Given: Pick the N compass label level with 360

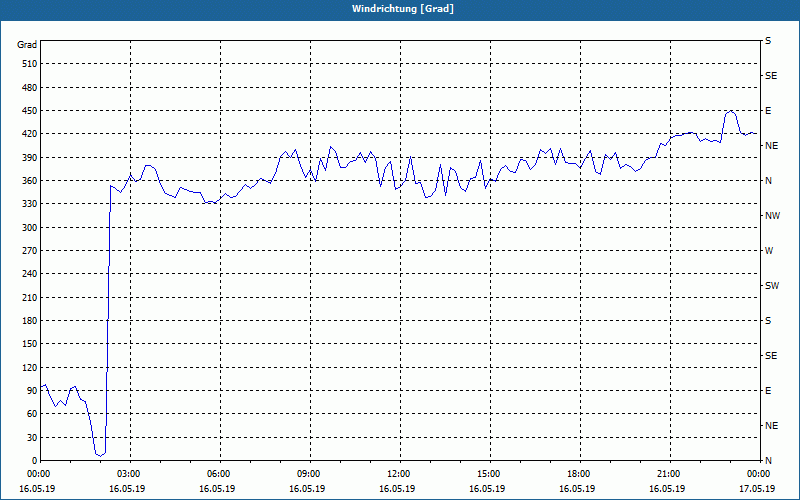Looking at the screenshot, I should point(768,181).
